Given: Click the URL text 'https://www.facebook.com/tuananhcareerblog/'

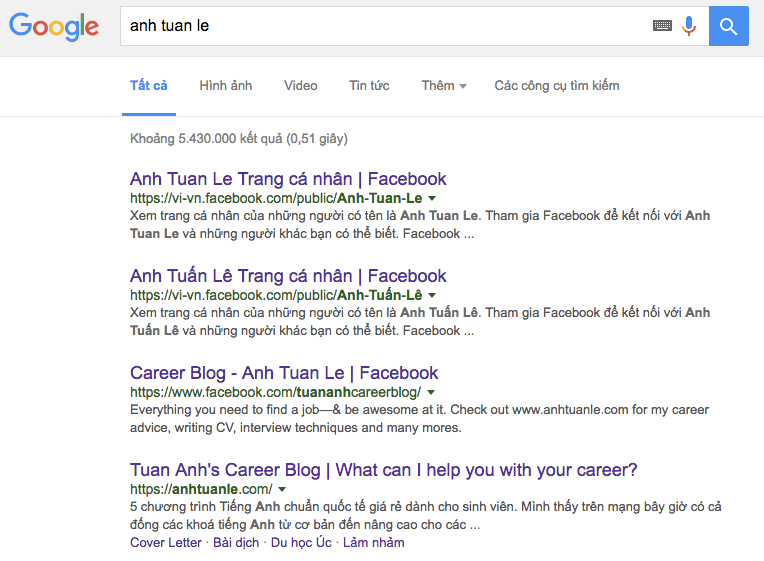Looking at the screenshot, I should 275,392.
